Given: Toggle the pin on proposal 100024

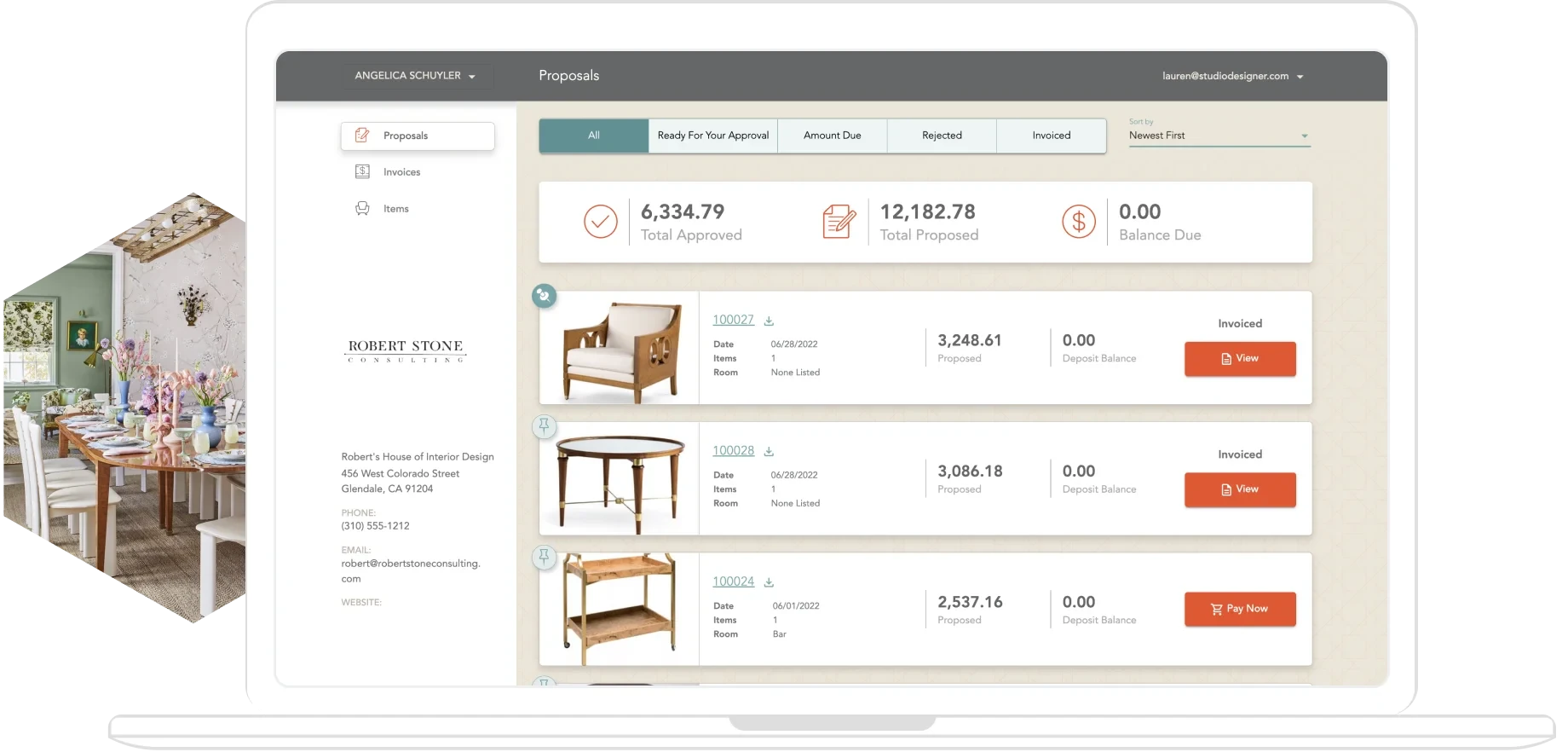Looking at the screenshot, I should click(x=544, y=558).
